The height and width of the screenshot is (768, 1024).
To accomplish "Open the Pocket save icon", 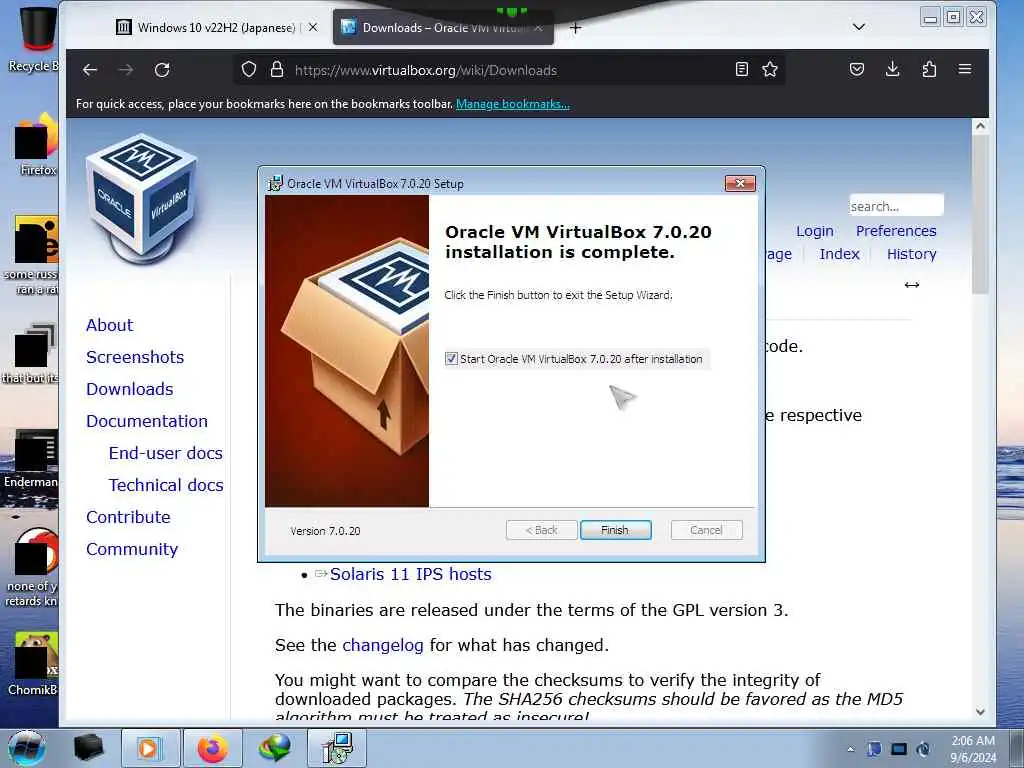I will coord(857,69).
